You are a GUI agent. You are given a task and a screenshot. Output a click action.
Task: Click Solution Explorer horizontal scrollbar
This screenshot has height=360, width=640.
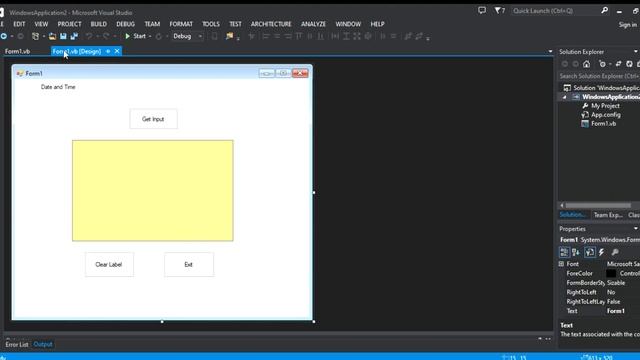click(598, 205)
